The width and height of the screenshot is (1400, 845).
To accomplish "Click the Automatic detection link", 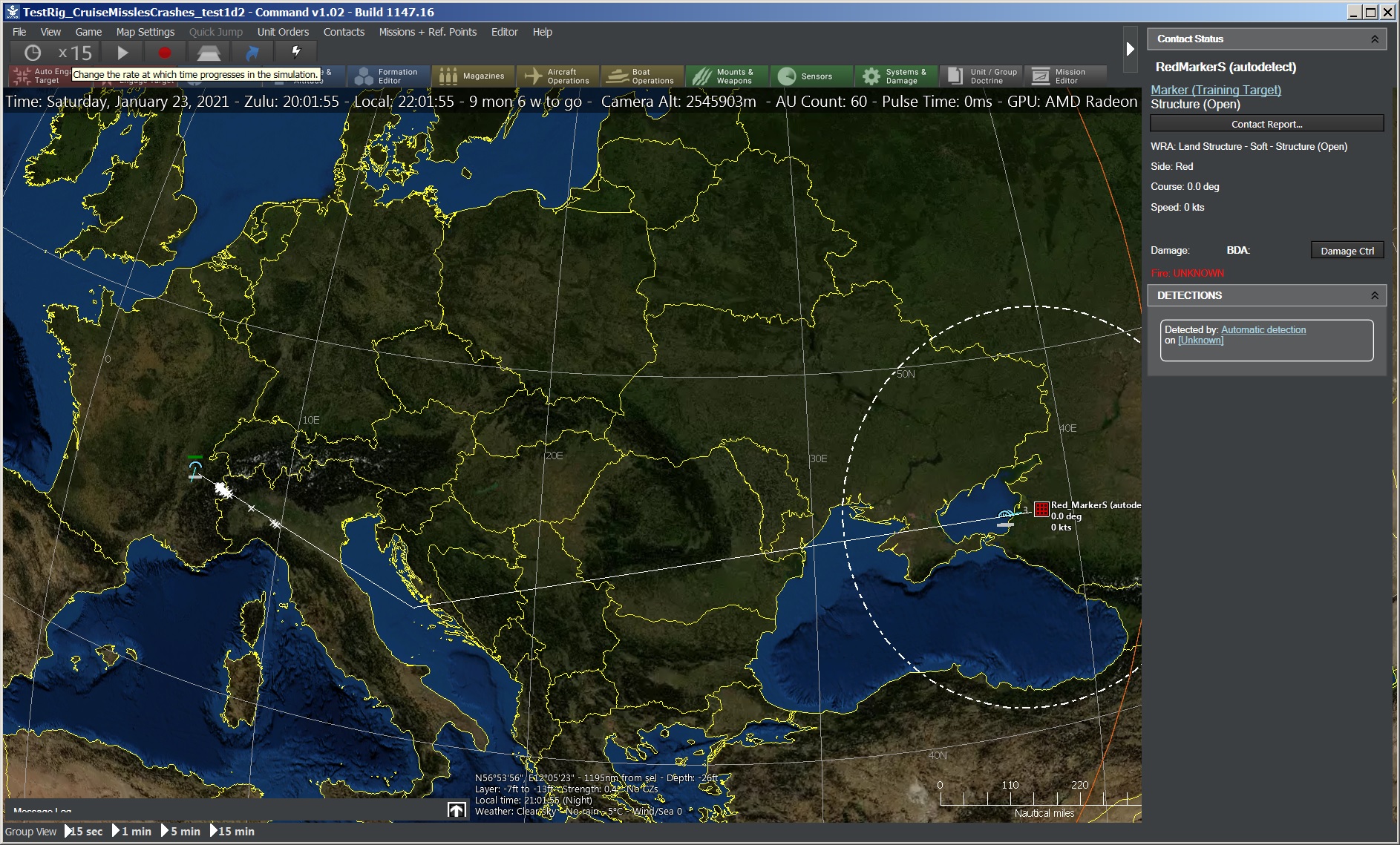I will tap(1263, 329).
